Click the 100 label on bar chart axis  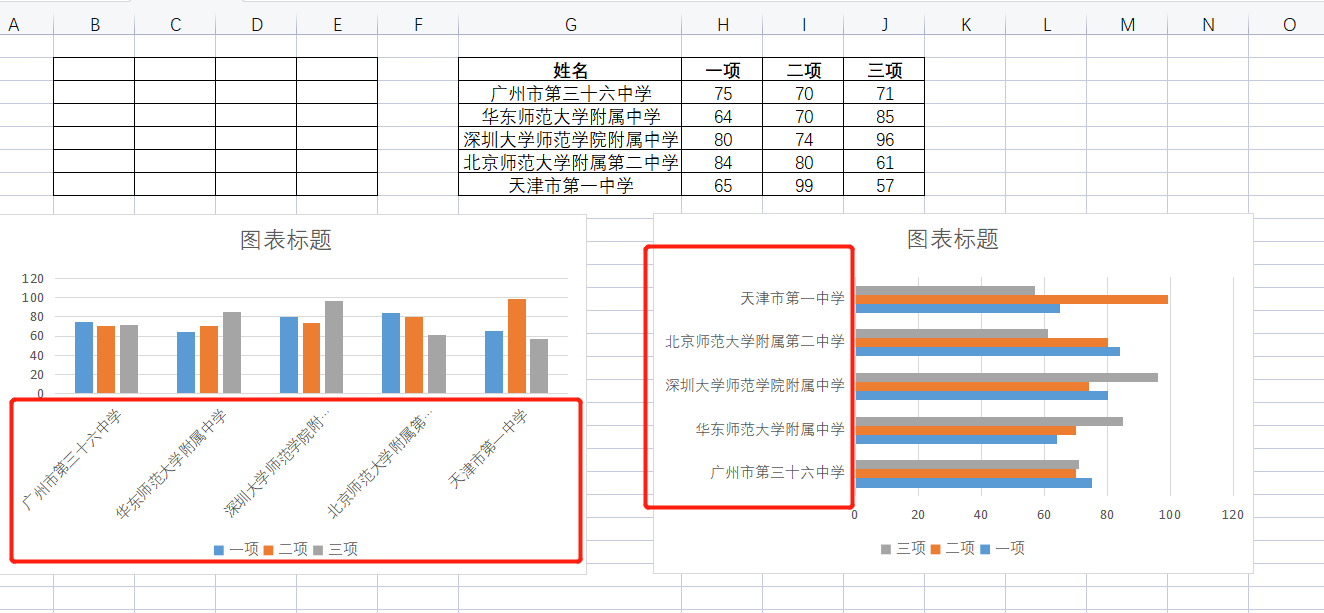point(1169,515)
